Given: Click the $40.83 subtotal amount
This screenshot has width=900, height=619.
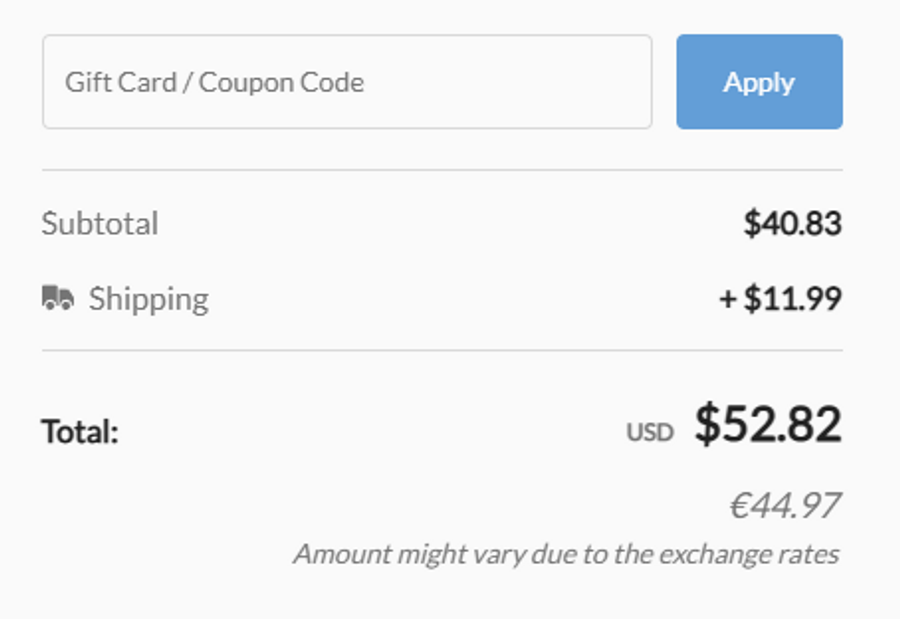Looking at the screenshot, I should click(x=793, y=223).
